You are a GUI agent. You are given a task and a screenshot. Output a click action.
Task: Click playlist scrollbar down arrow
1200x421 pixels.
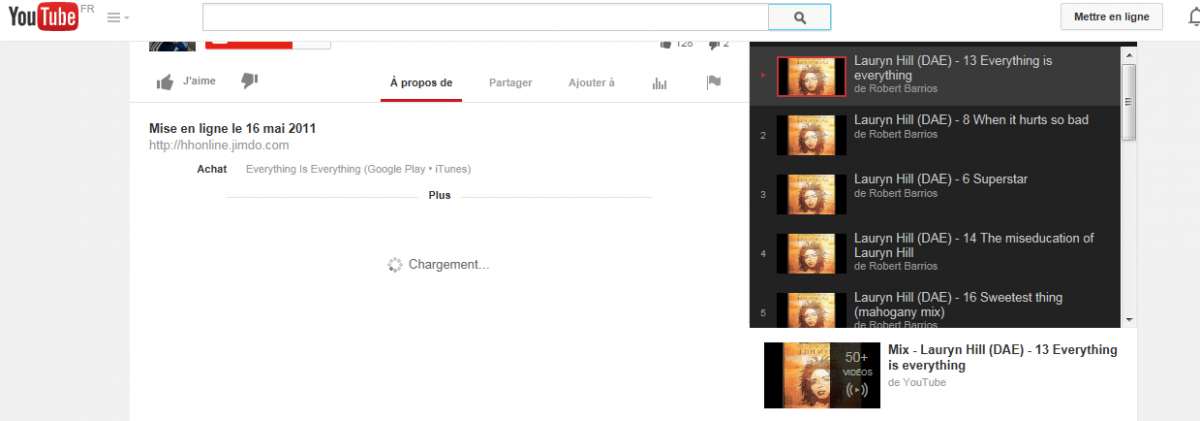(1129, 319)
